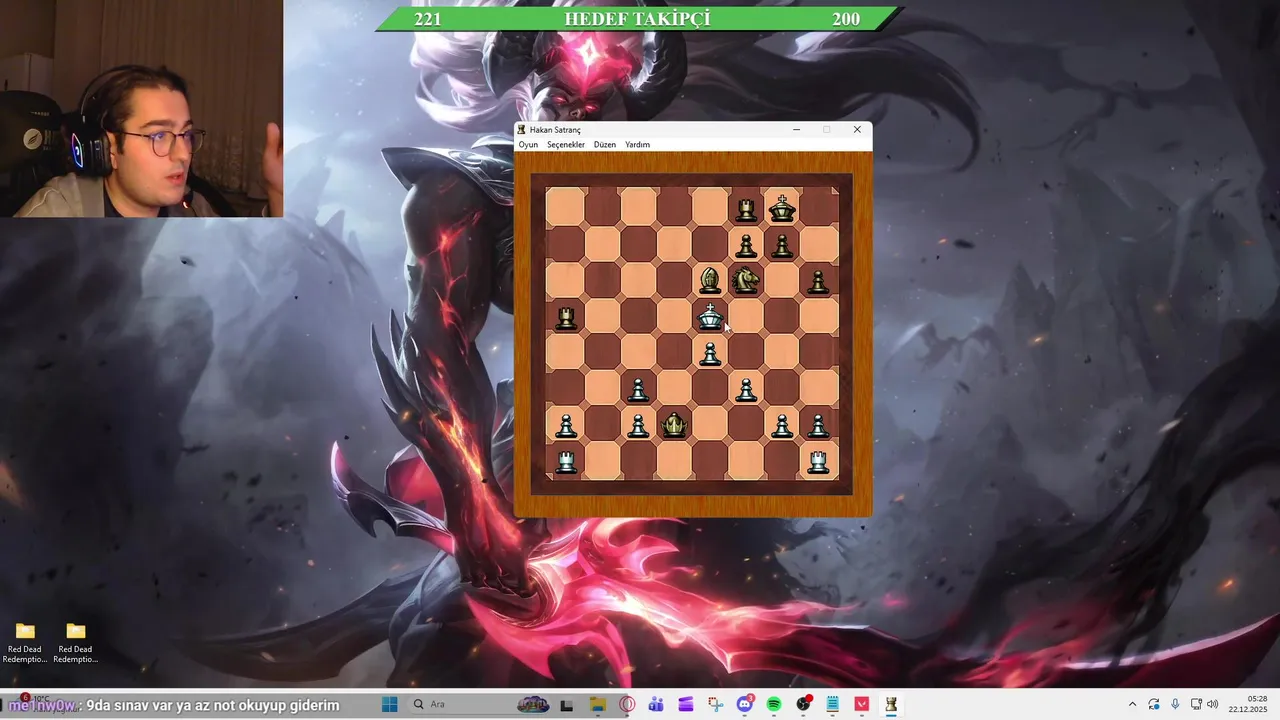Open the Düzen menu
Viewport: 1280px width, 720px height.
click(x=605, y=145)
